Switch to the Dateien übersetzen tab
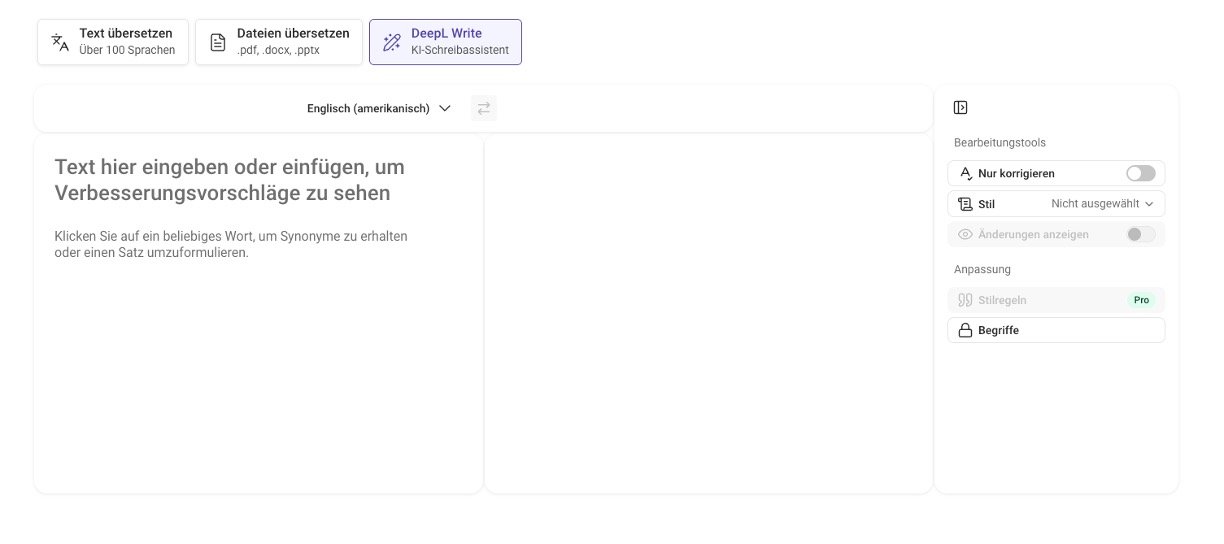Screen dimensions: 1224x544 (279, 42)
